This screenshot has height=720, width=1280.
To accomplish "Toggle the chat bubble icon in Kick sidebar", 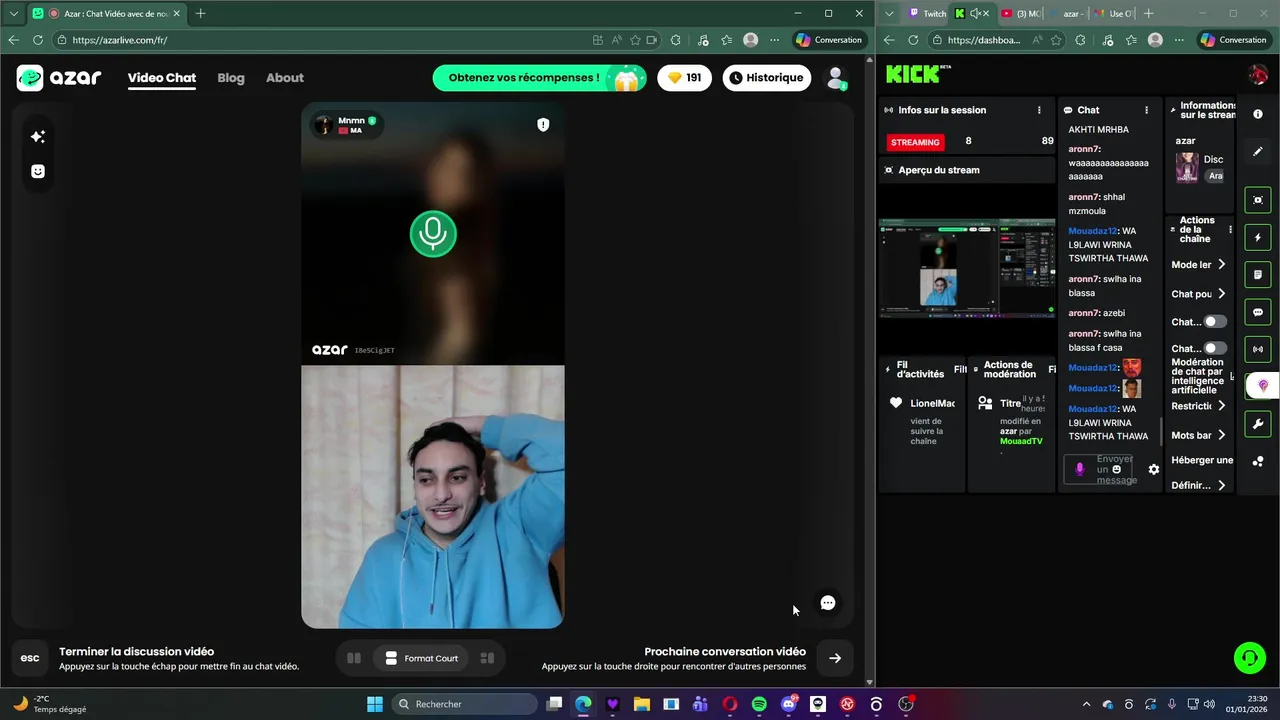I will tap(1258, 312).
